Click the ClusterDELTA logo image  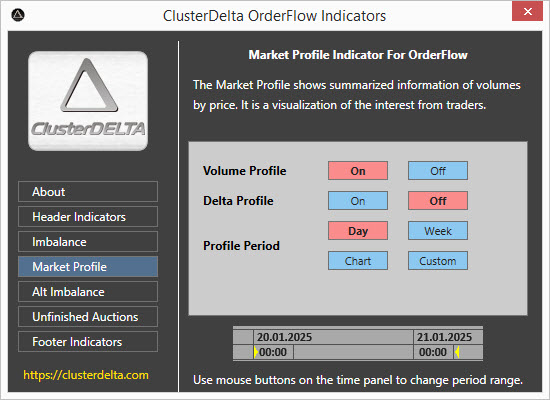tap(88, 101)
